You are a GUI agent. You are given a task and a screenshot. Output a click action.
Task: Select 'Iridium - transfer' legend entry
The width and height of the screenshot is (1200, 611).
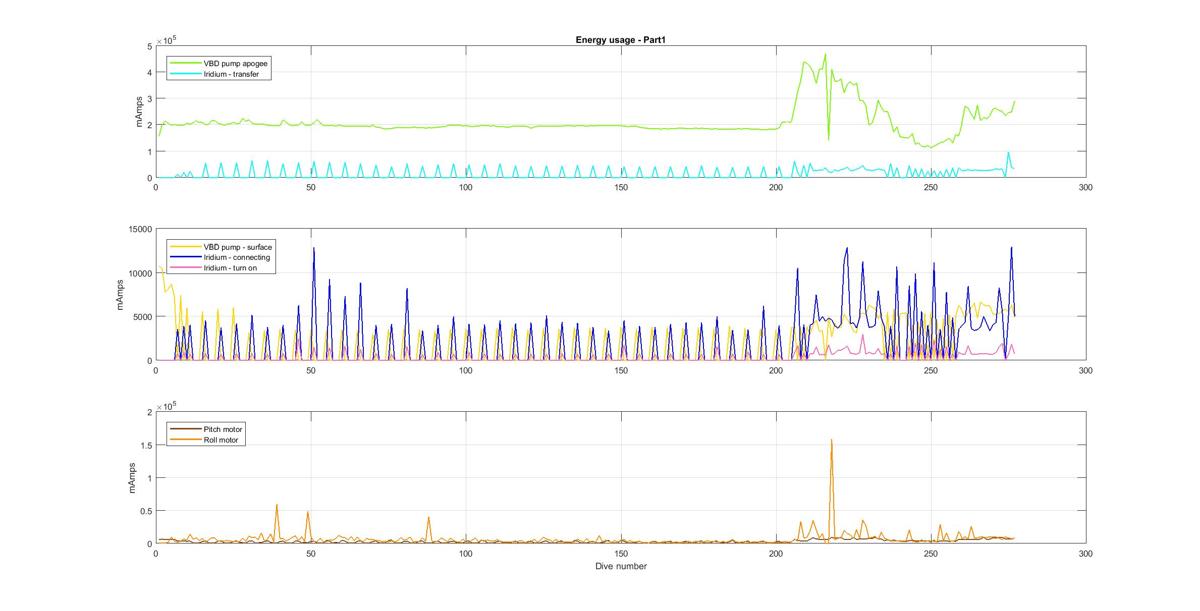[x=232, y=73]
